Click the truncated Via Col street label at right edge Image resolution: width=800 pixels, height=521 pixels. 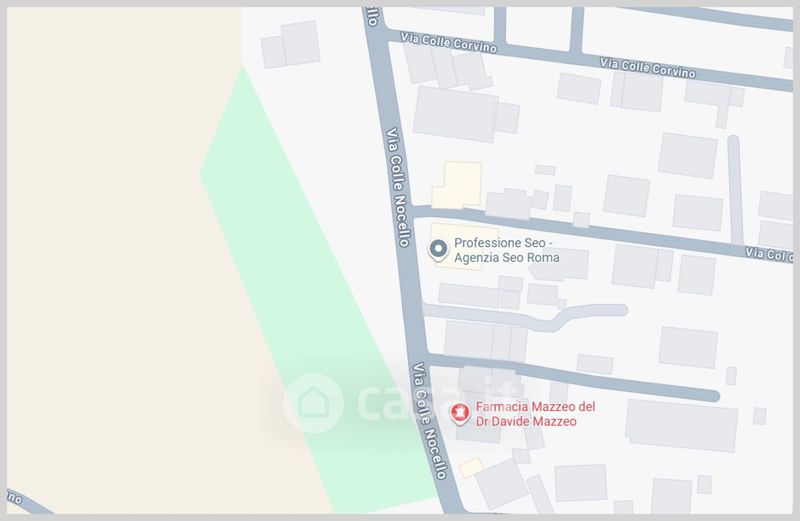768,254
